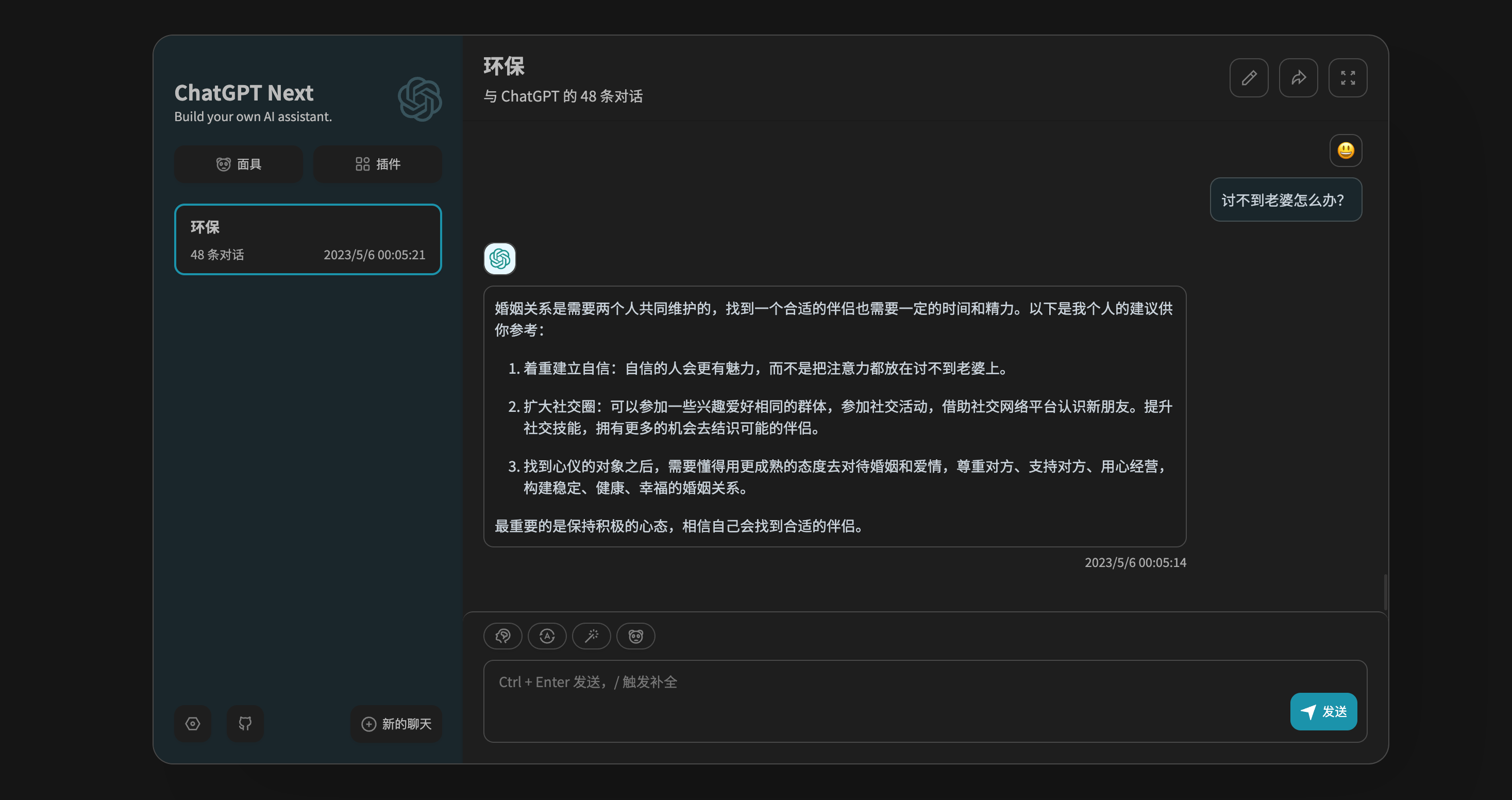
Task: Open the GitHub repository icon
Action: 245,724
